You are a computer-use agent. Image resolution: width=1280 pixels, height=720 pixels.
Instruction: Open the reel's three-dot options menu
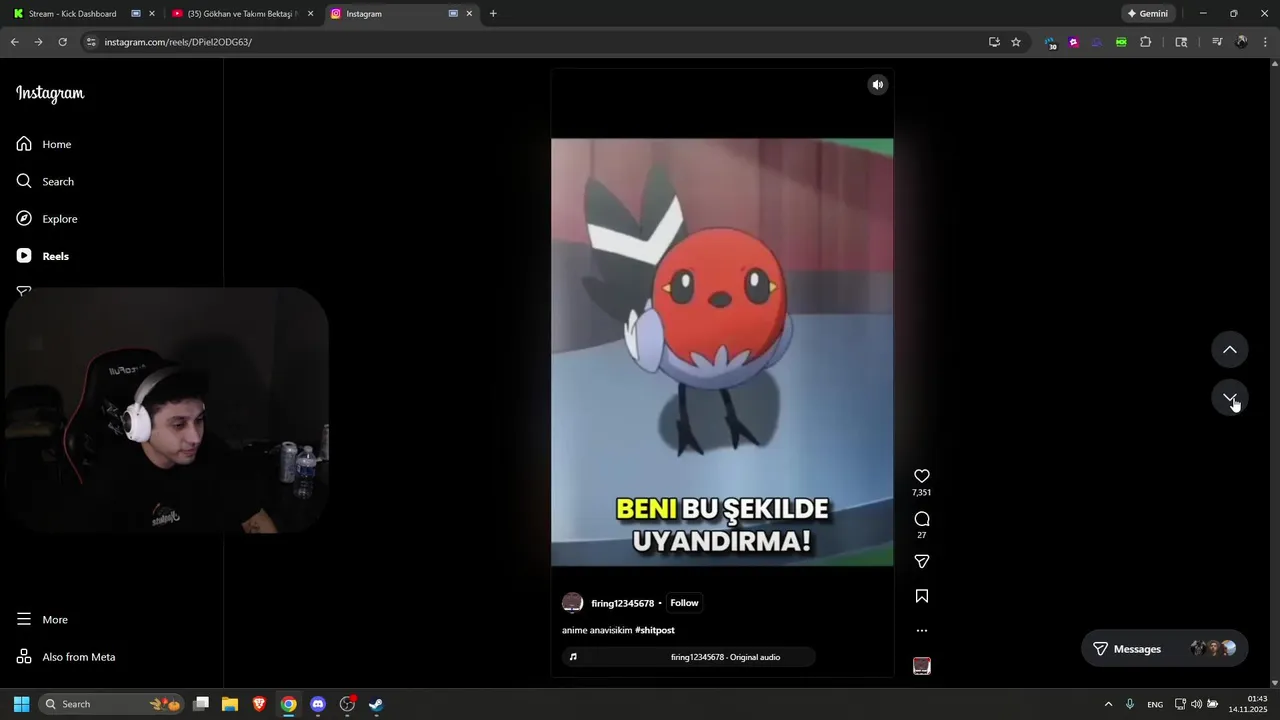point(922,631)
